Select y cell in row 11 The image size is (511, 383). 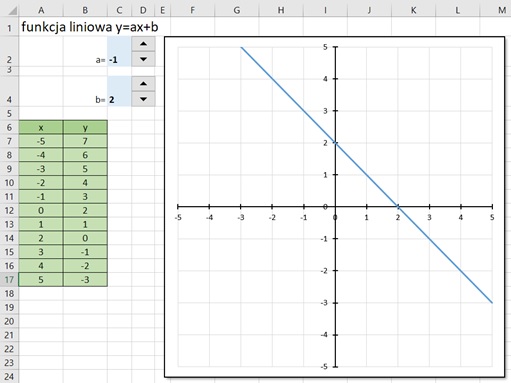point(85,196)
